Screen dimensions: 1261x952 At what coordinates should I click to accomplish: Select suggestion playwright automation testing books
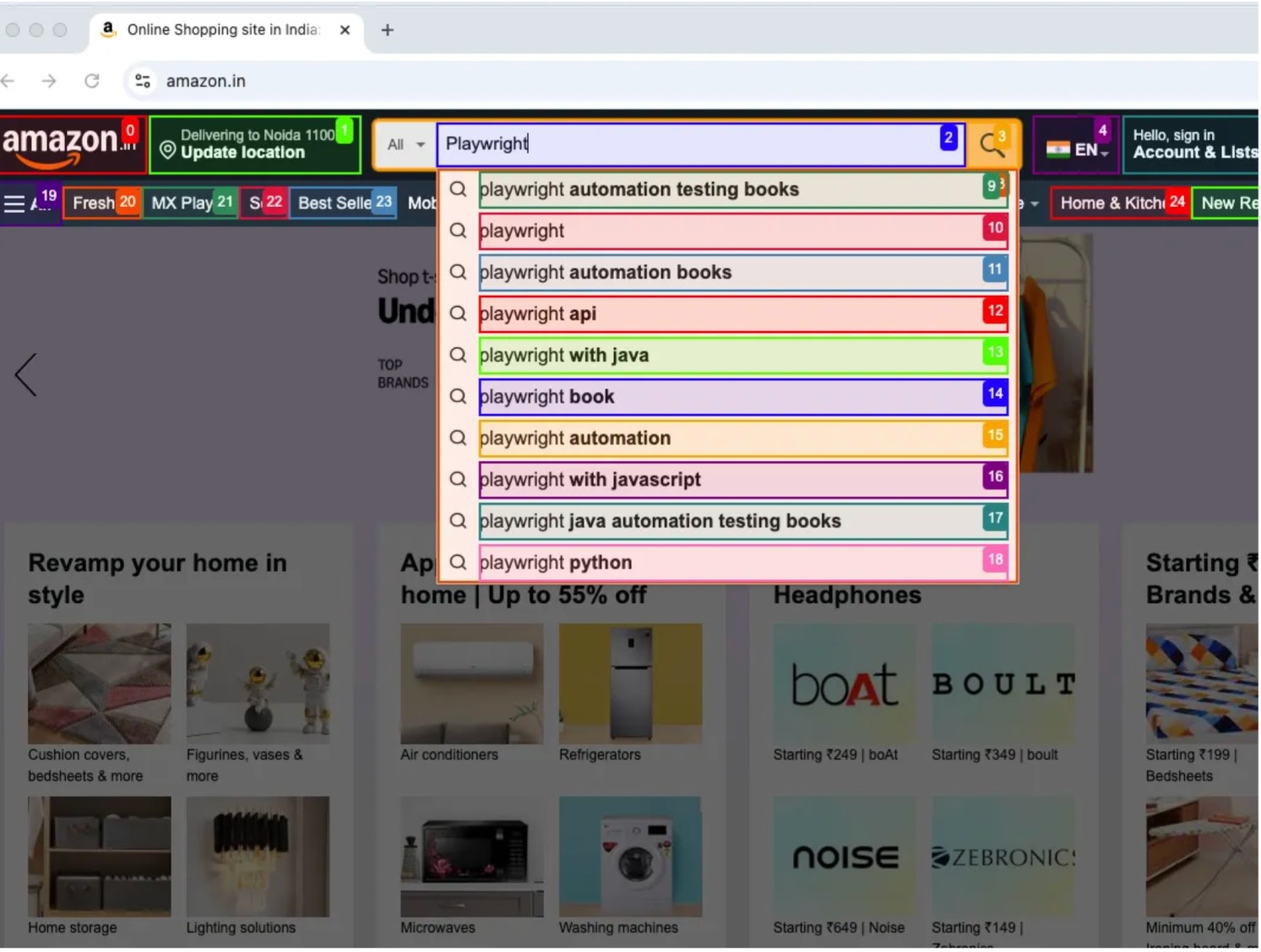coord(742,190)
